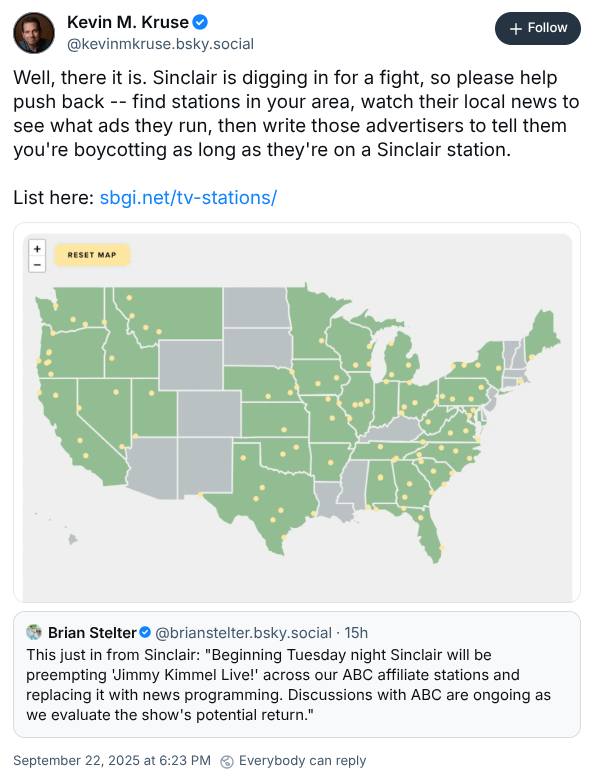This screenshot has height=776, width=597.
Task: Click the Follow button
Action: tap(538, 28)
